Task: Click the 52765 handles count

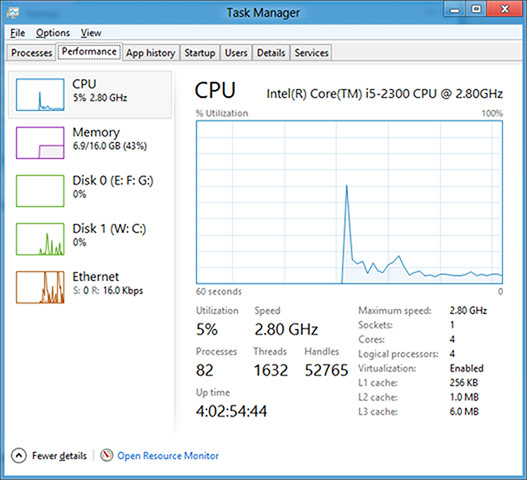Action: 326,370
